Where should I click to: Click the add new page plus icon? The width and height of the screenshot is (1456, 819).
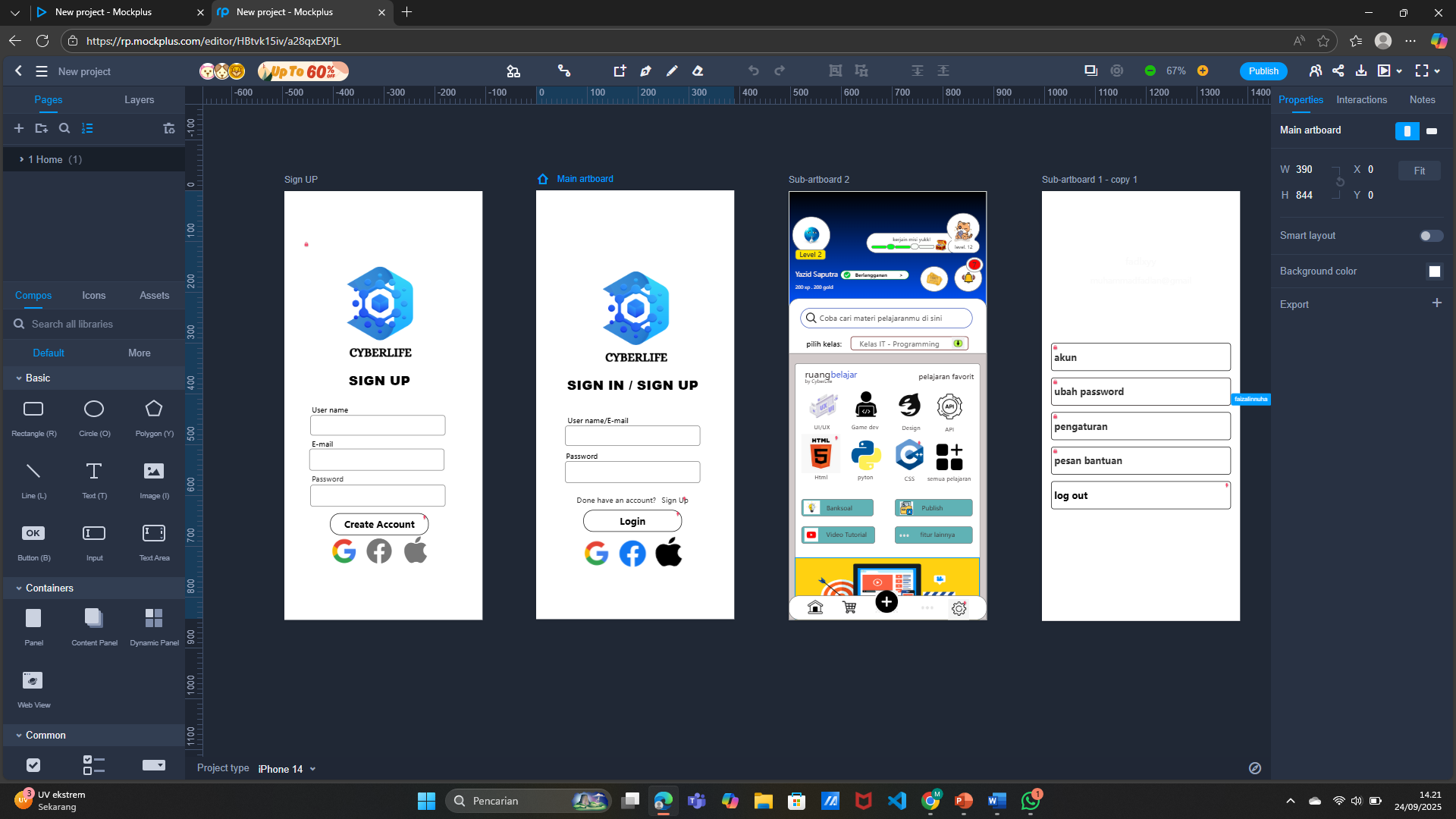pos(19,128)
